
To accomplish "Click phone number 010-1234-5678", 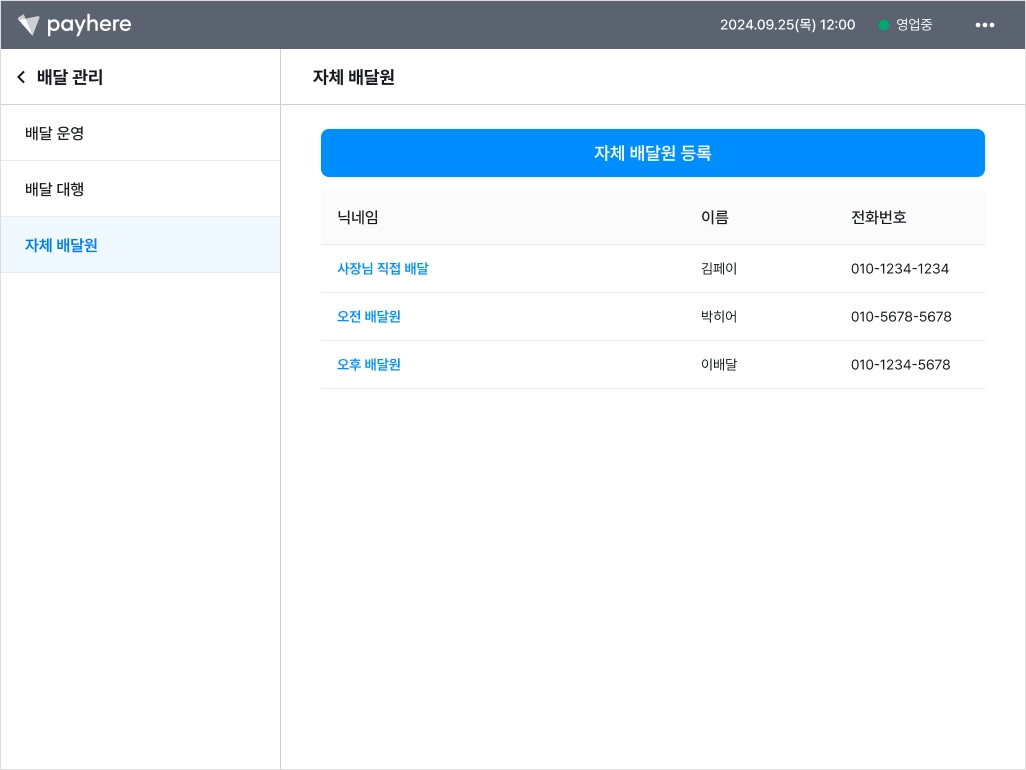I will pyautogui.click(x=900, y=364).
